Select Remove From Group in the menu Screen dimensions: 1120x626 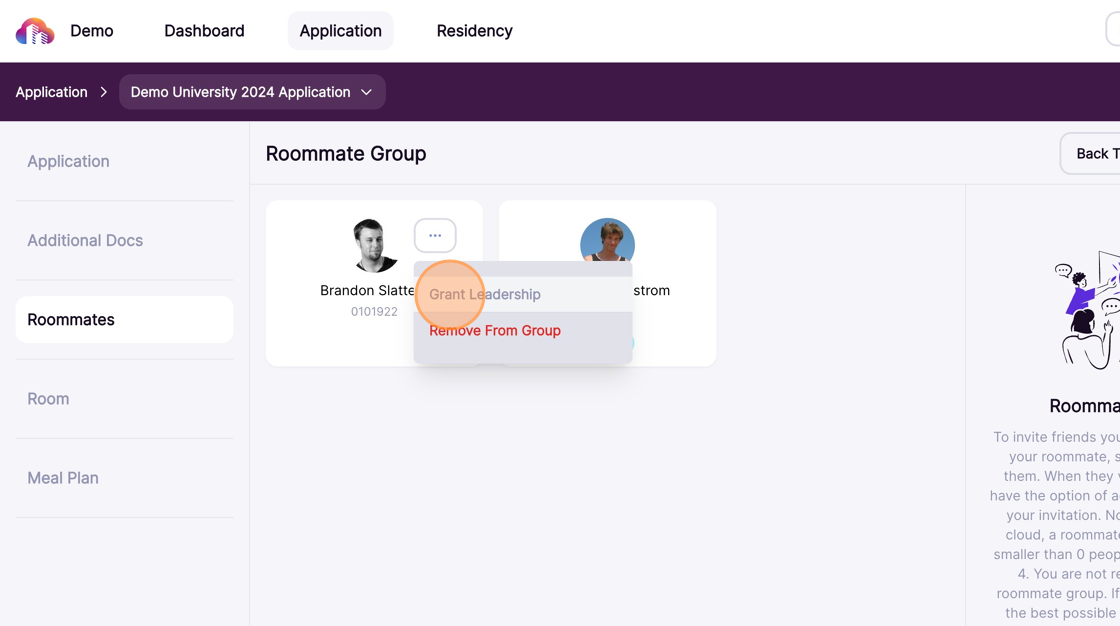click(x=494, y=330)
